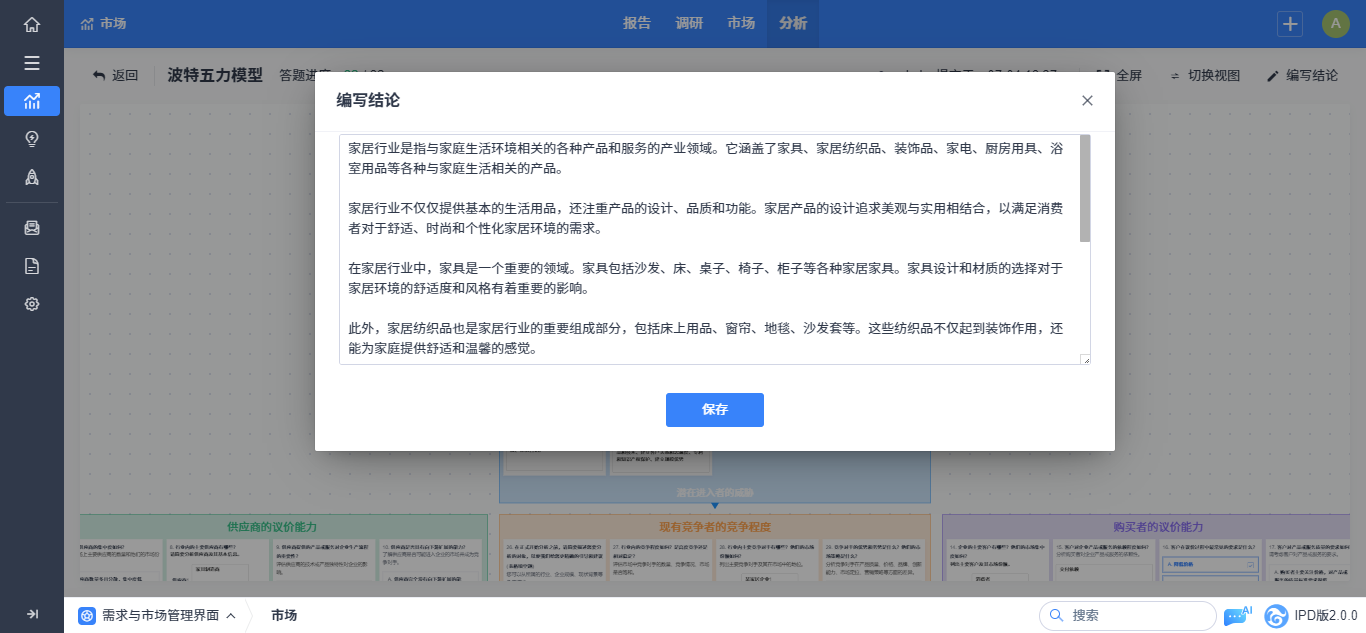
Task: Expand the sidebar with arrow icon
Action: point(32,614)
